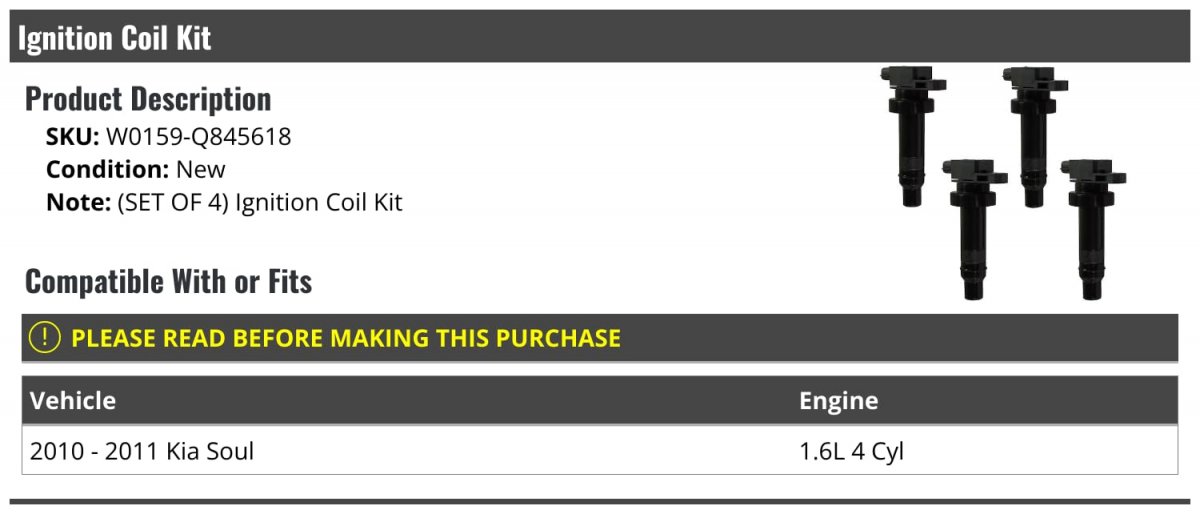Click the top-right ignition coil image
The image size is (1200, 514).
tap(1034, 136)
